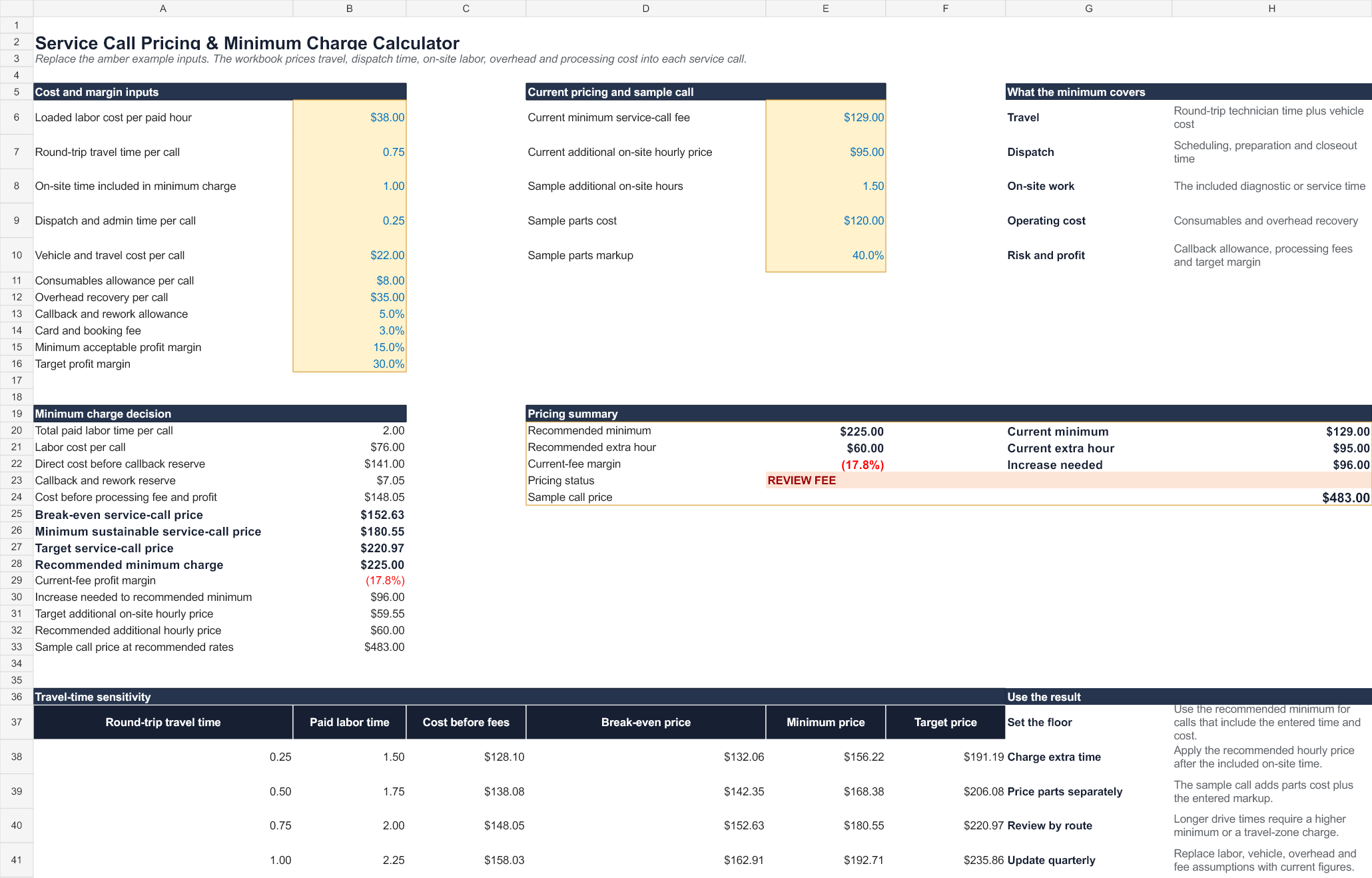Viewport: 1372px width, 878px height.
Task: Click the Round-trip travel time input 0.75
Action: click(x=350, y=152)
